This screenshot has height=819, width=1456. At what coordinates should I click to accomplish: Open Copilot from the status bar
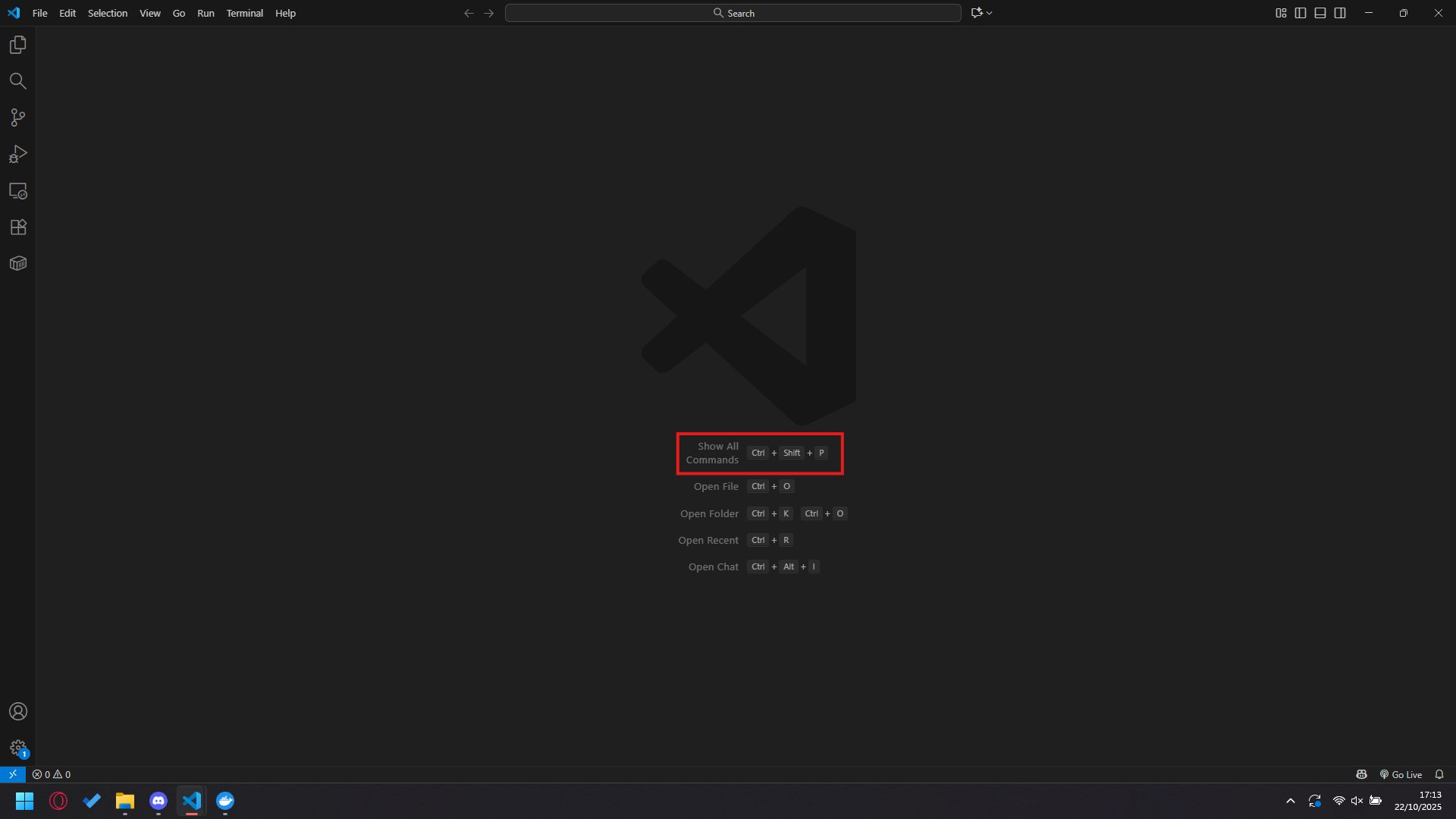1361,774
